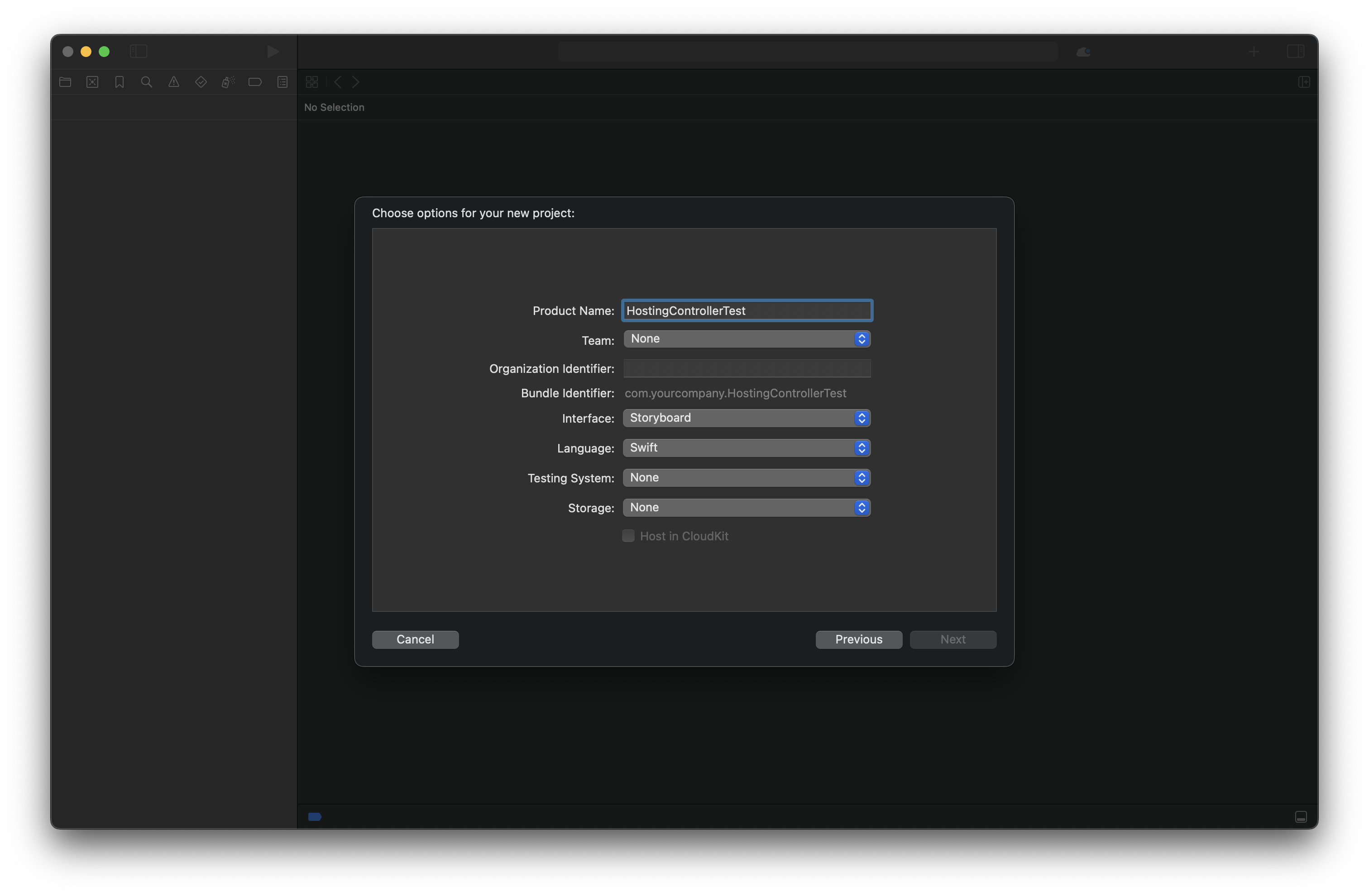Open the Find navigator magnifier icon

(147, 82)
